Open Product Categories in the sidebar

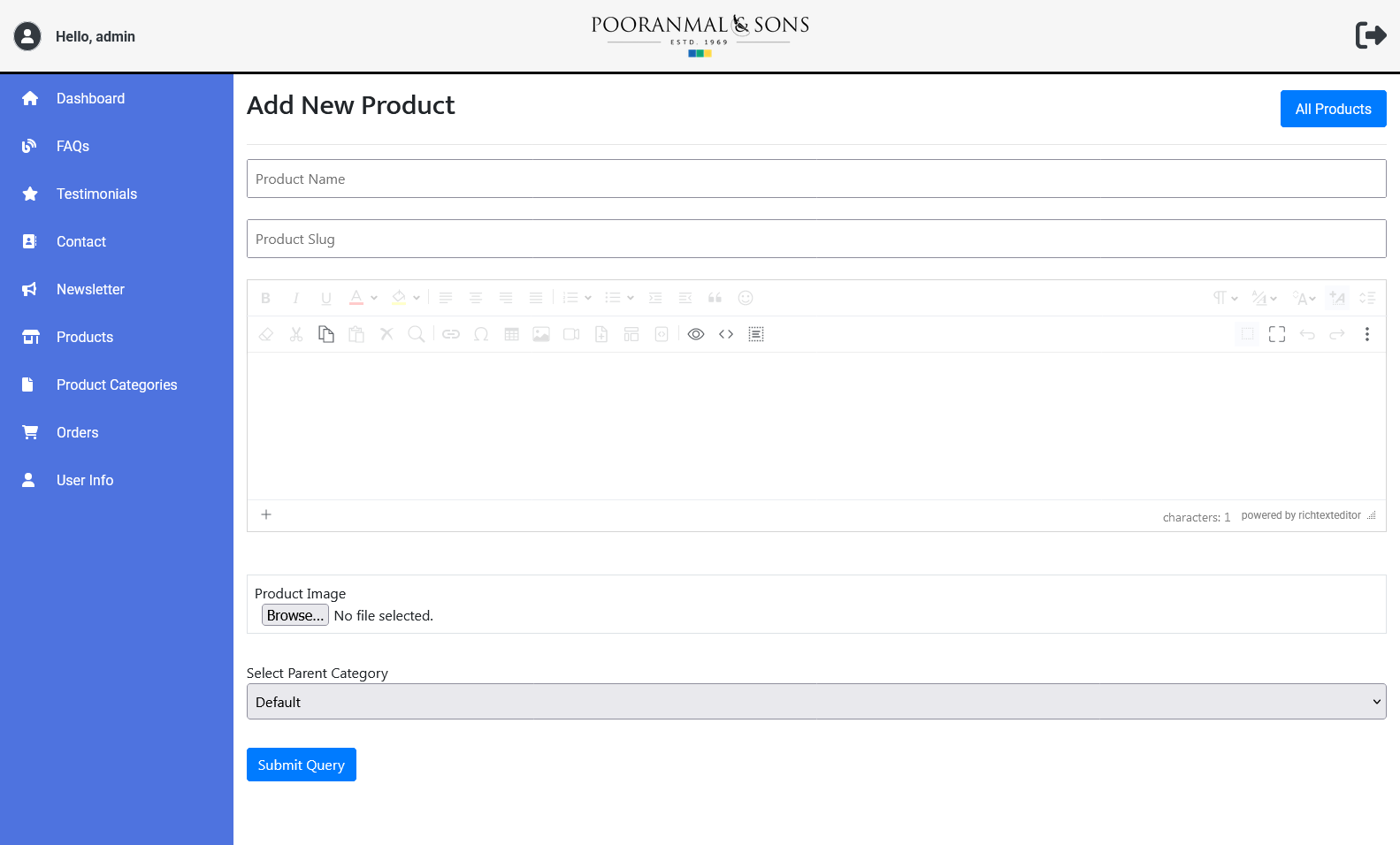(x=117, y=384)
